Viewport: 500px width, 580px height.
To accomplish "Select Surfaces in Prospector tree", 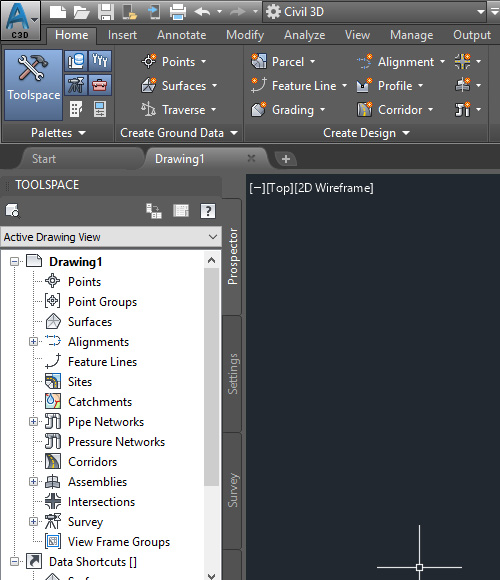I will [x=90, y=322].
